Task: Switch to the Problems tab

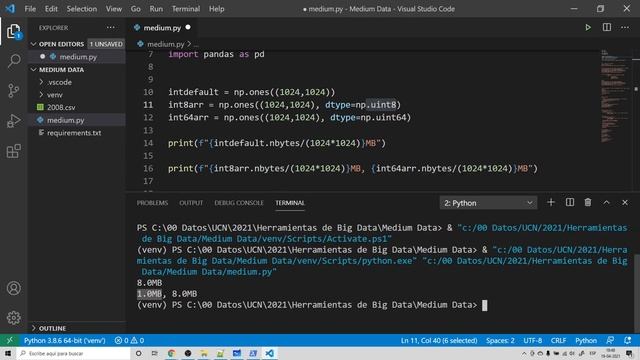Action: [152, 203]
